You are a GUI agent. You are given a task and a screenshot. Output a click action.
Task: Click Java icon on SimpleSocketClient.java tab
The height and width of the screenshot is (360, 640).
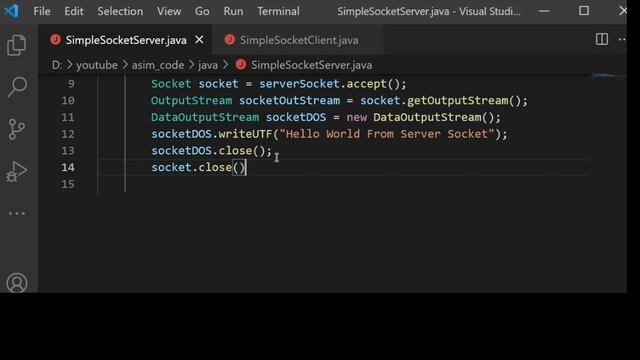pyautogui.click(x=230, y=40)
